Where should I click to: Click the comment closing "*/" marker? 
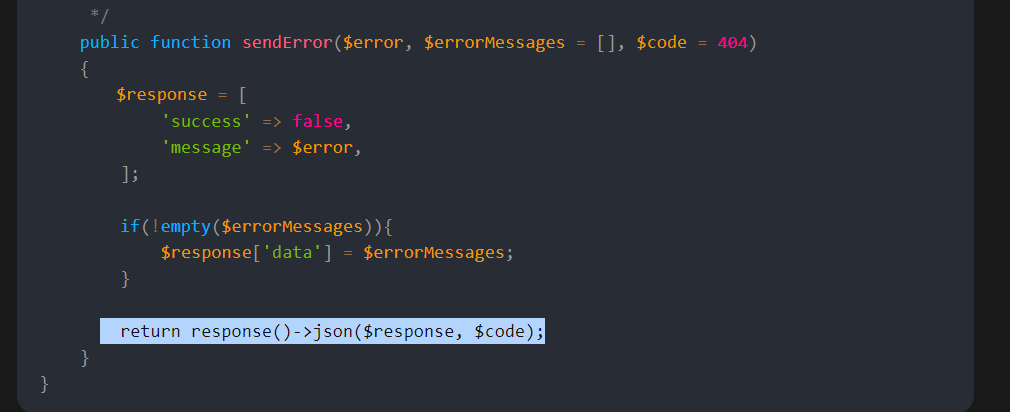coord(99,17)
